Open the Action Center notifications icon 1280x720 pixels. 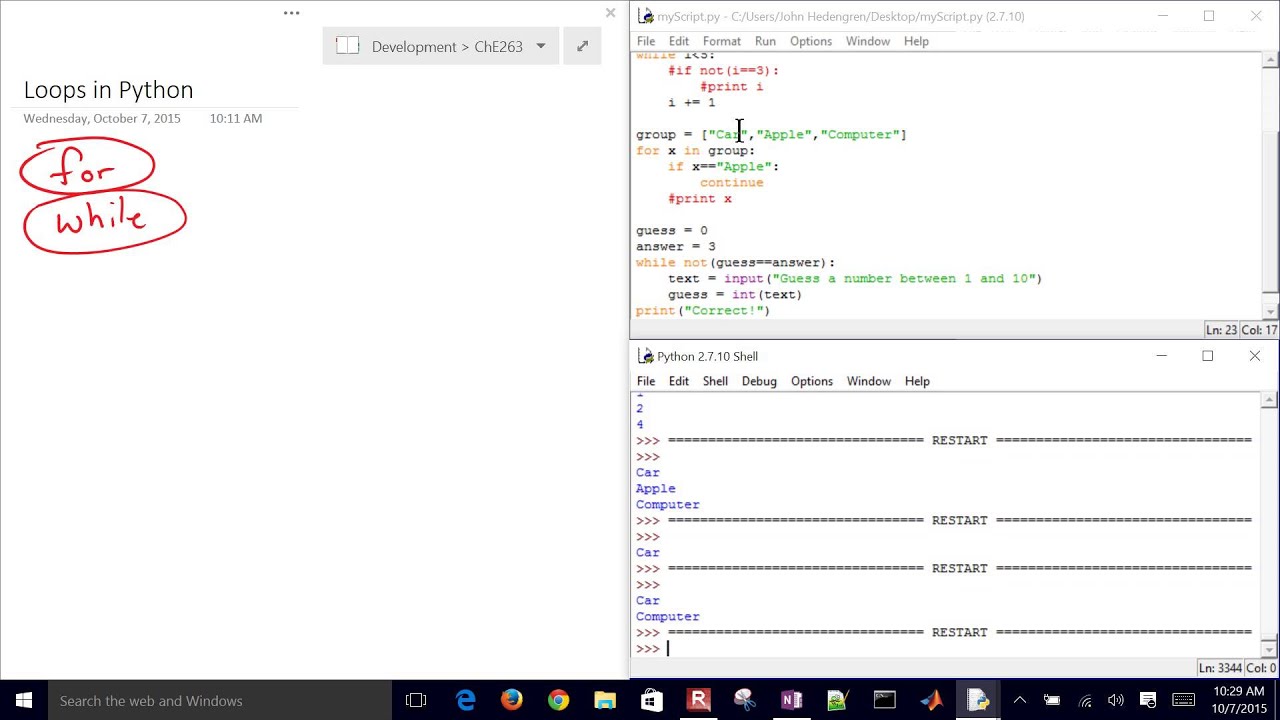click(1148, 700)
